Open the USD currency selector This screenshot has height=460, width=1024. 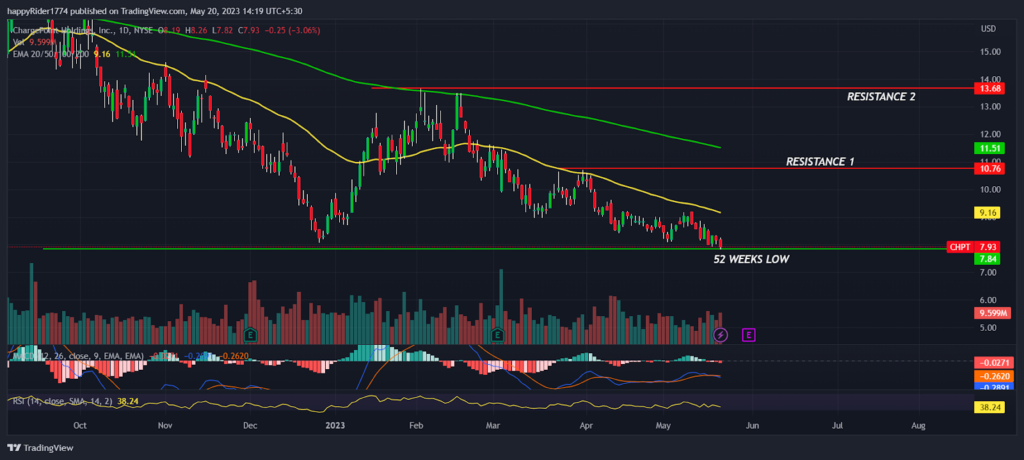point(987,29)
